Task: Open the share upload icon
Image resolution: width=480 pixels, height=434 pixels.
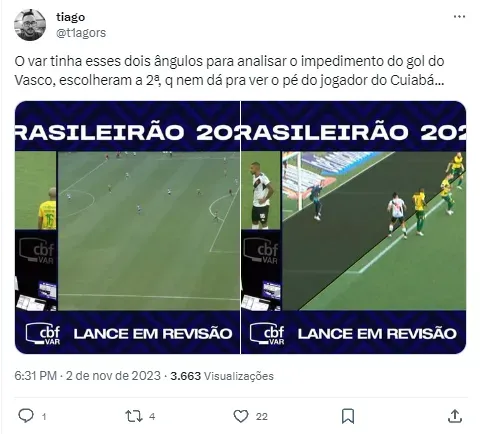Action: [x=455, y=416]
